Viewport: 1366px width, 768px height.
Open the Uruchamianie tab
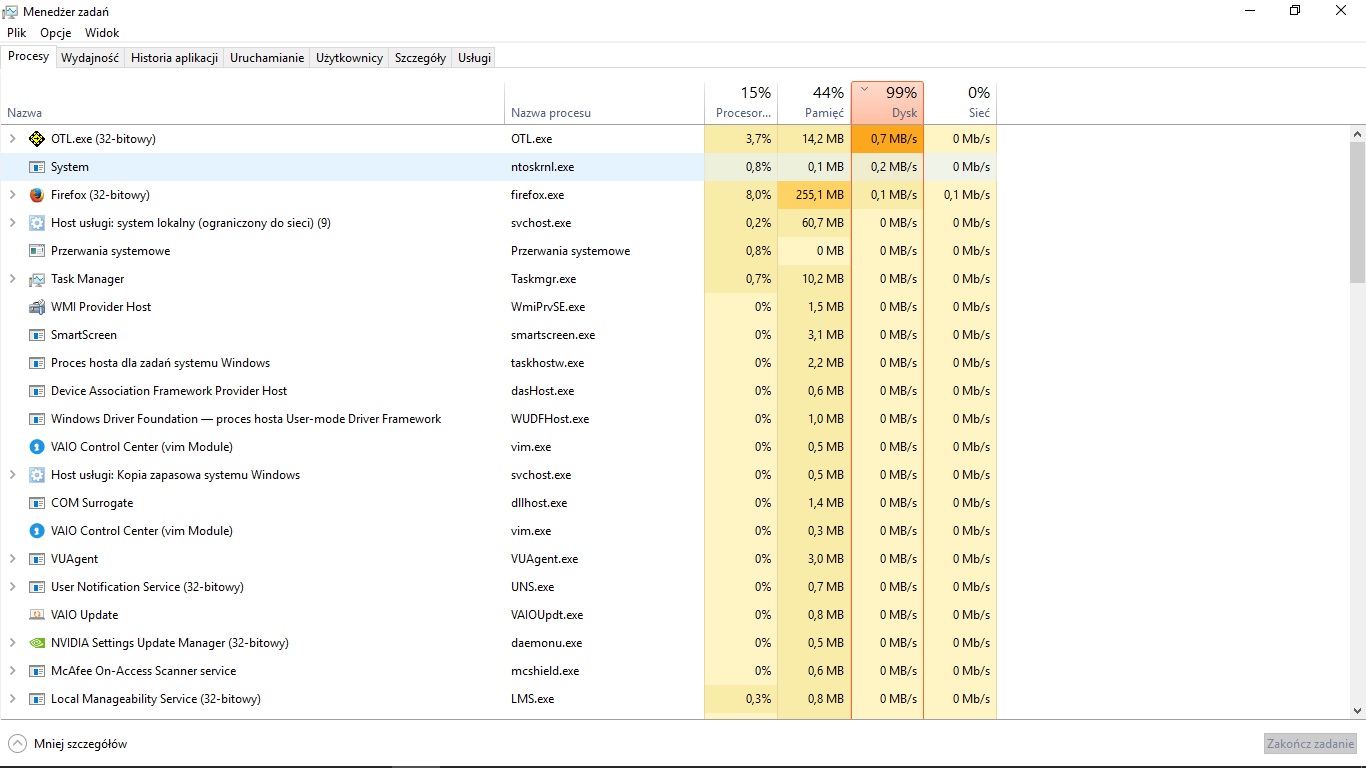click(x=267, y=58)
